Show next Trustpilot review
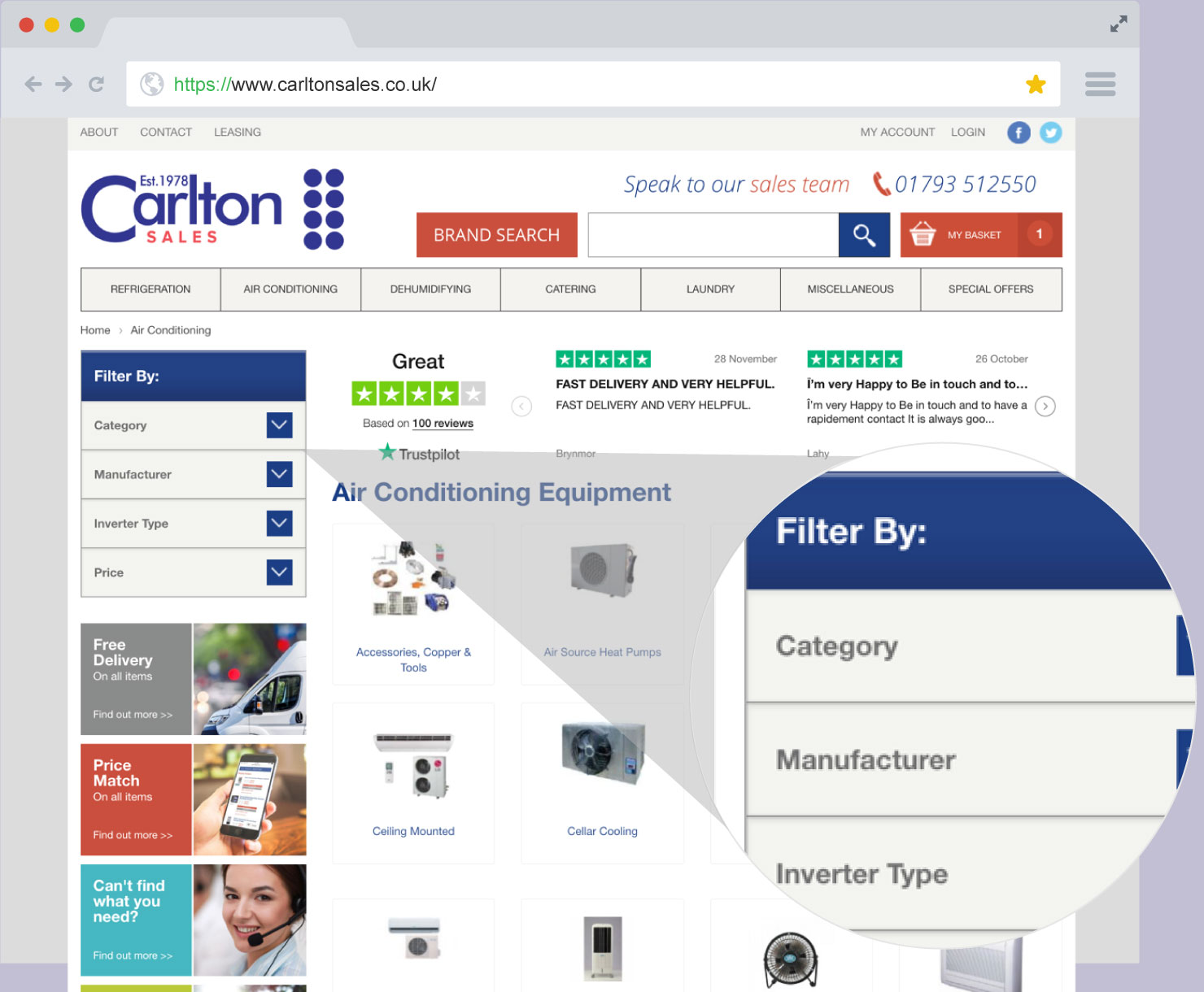The image size is (1204, 992). coord(1045,406)
